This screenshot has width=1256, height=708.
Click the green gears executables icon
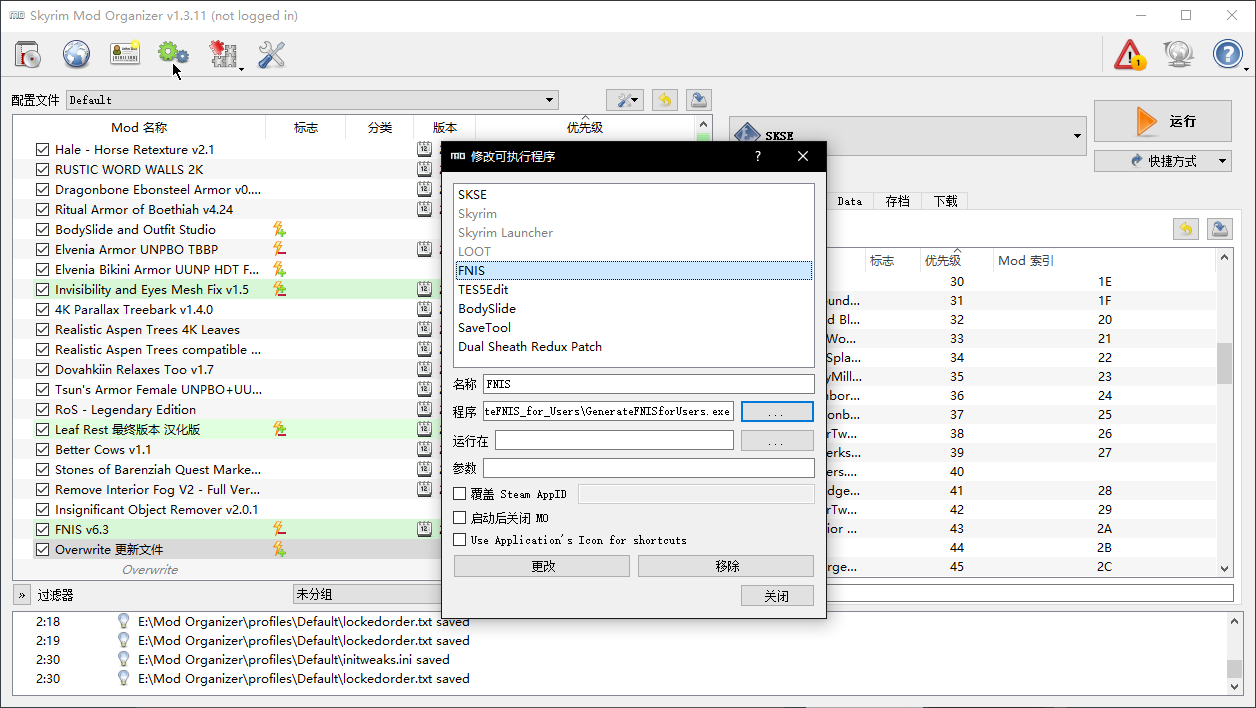pos(173,55)
